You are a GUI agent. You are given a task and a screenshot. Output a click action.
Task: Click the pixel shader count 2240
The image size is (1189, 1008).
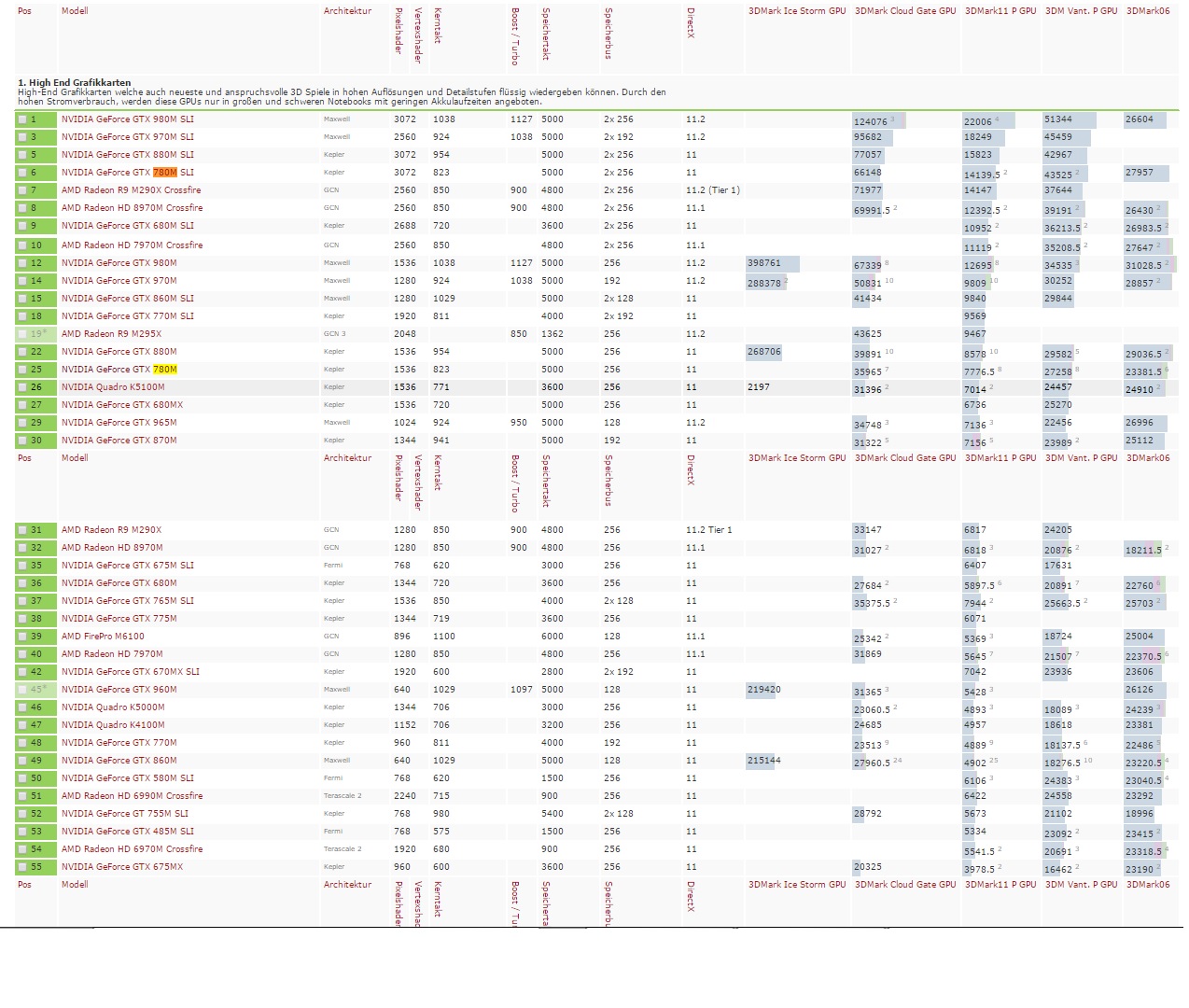[x=405, y=796]
